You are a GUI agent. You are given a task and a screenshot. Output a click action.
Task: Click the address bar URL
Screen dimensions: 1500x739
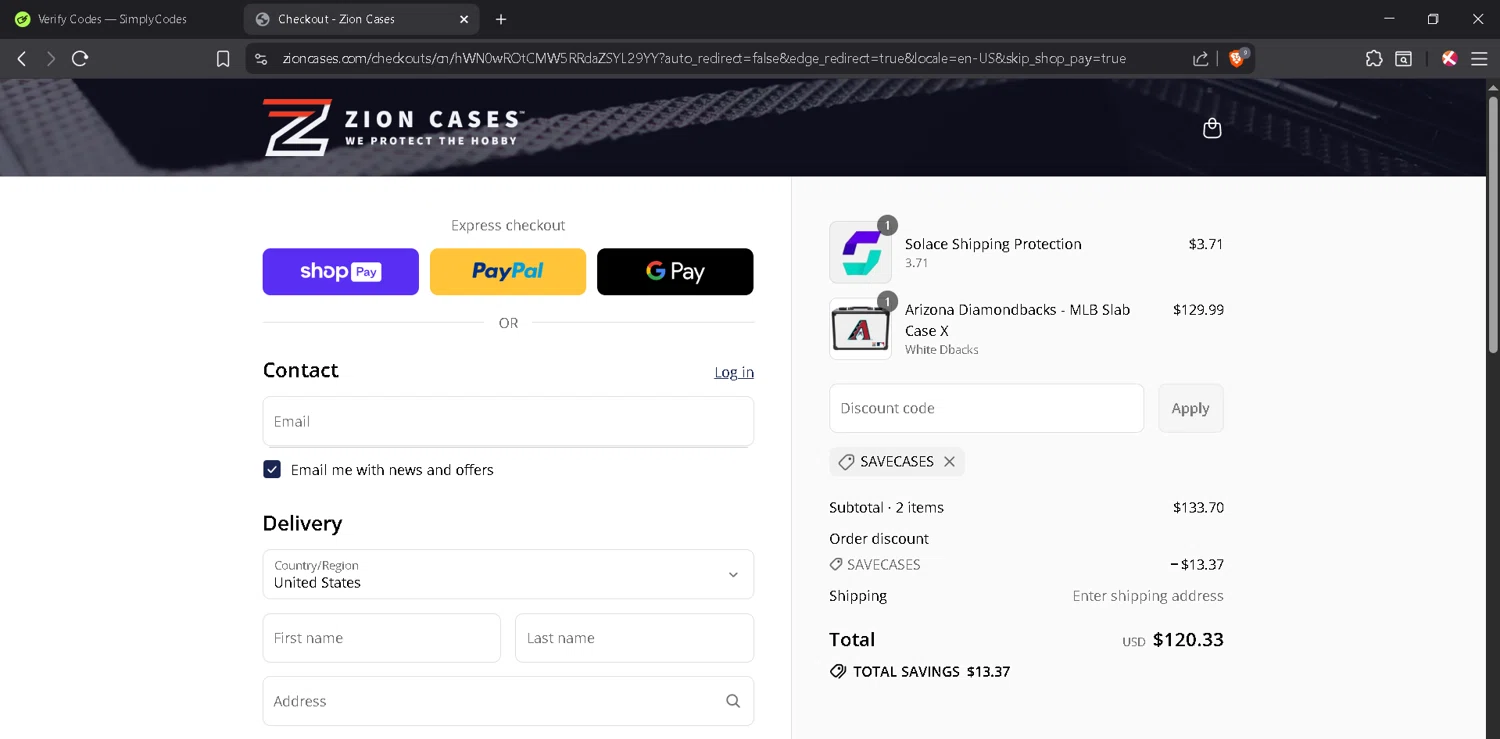(x=704, y=59)
